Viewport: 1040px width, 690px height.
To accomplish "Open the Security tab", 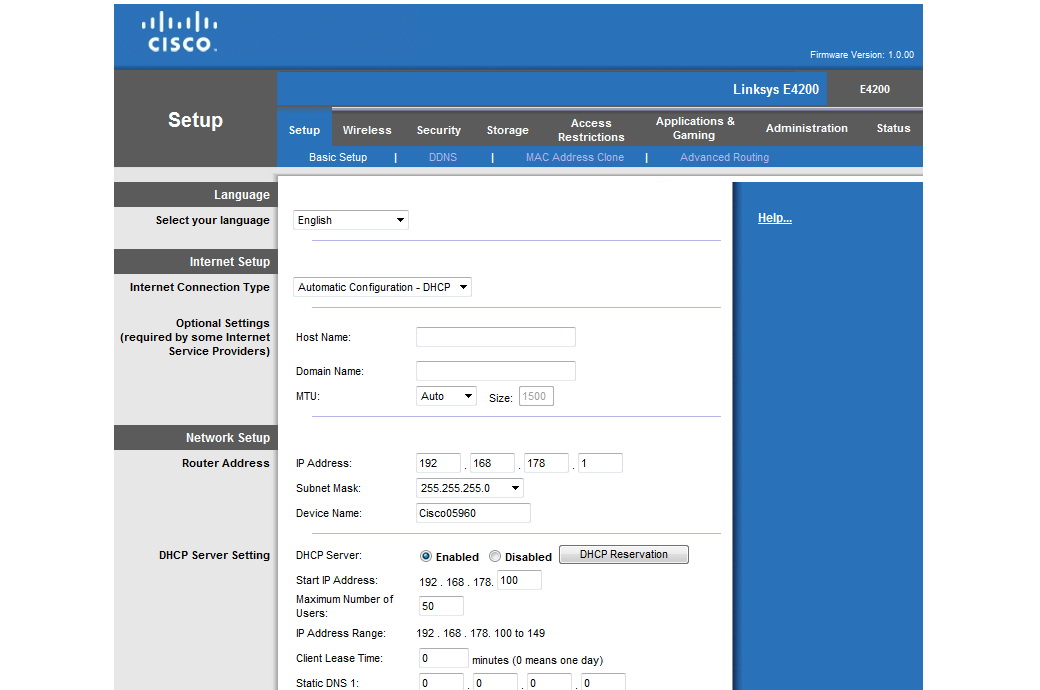I will tap(439, 130).
